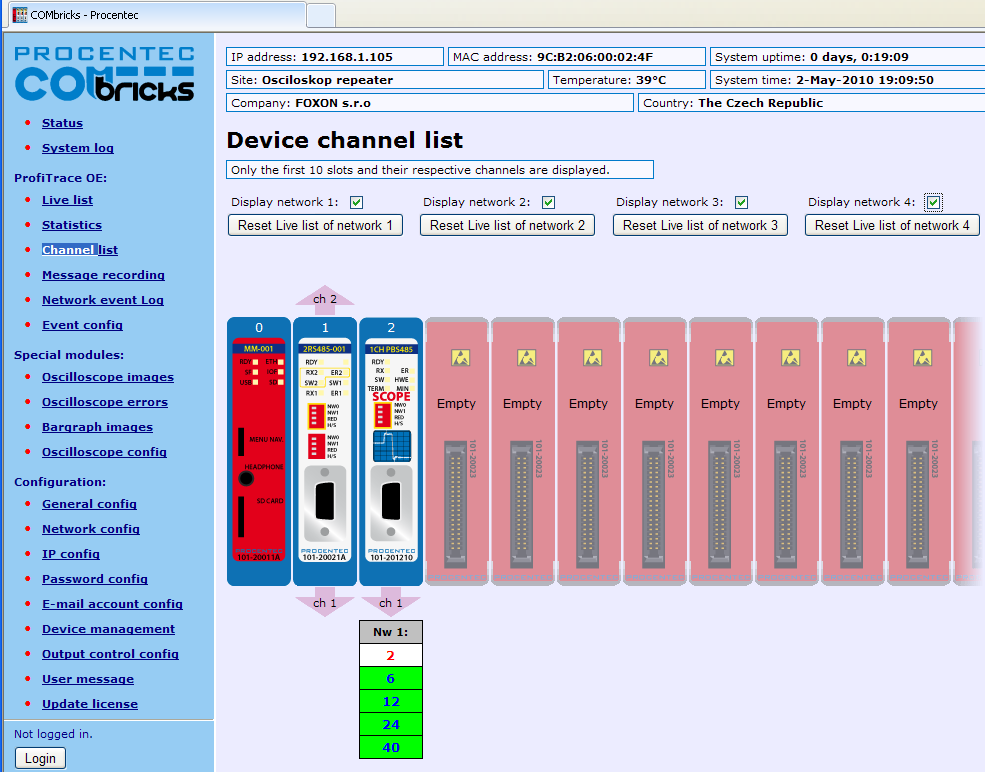Viewport: 985px width, 772px height.
Task: Open the Update license link
Action: click(90, 704)
